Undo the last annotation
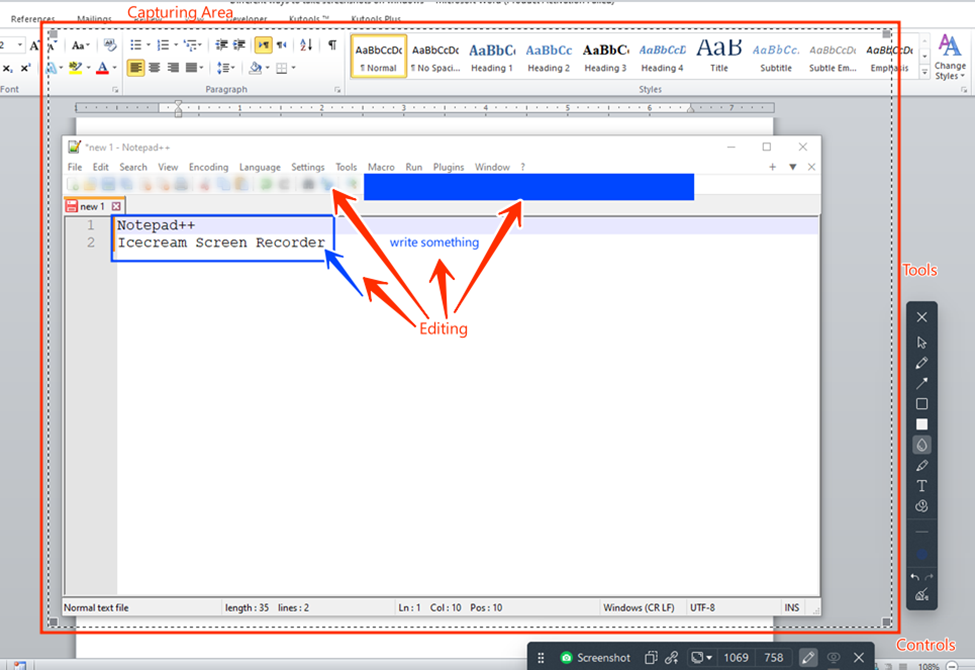 click(915, 577)
